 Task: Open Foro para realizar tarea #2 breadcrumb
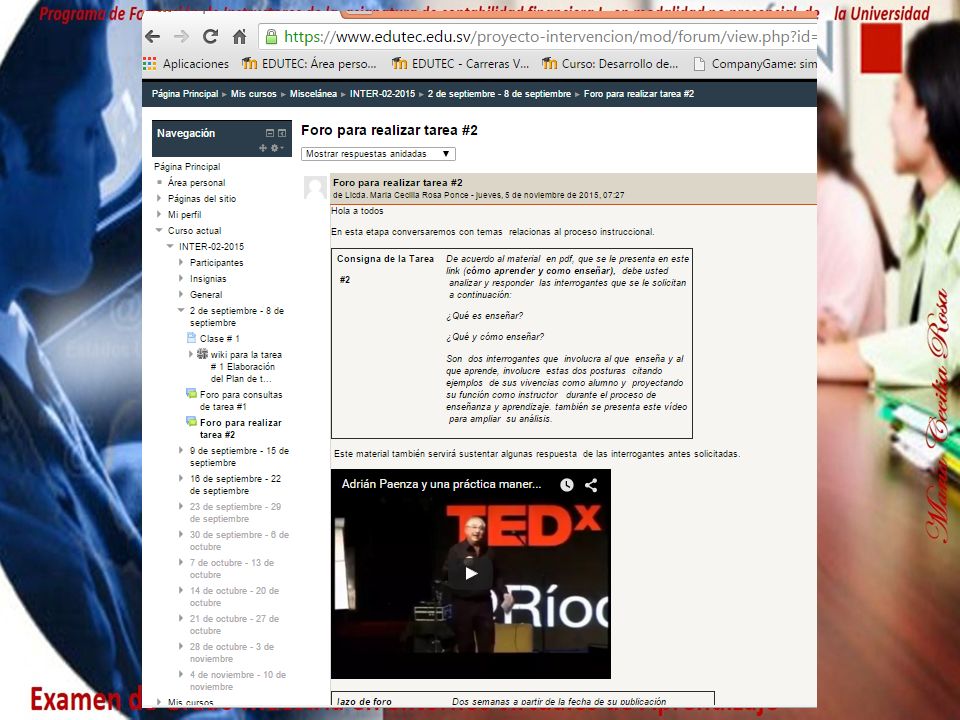(x=639, y=94)
